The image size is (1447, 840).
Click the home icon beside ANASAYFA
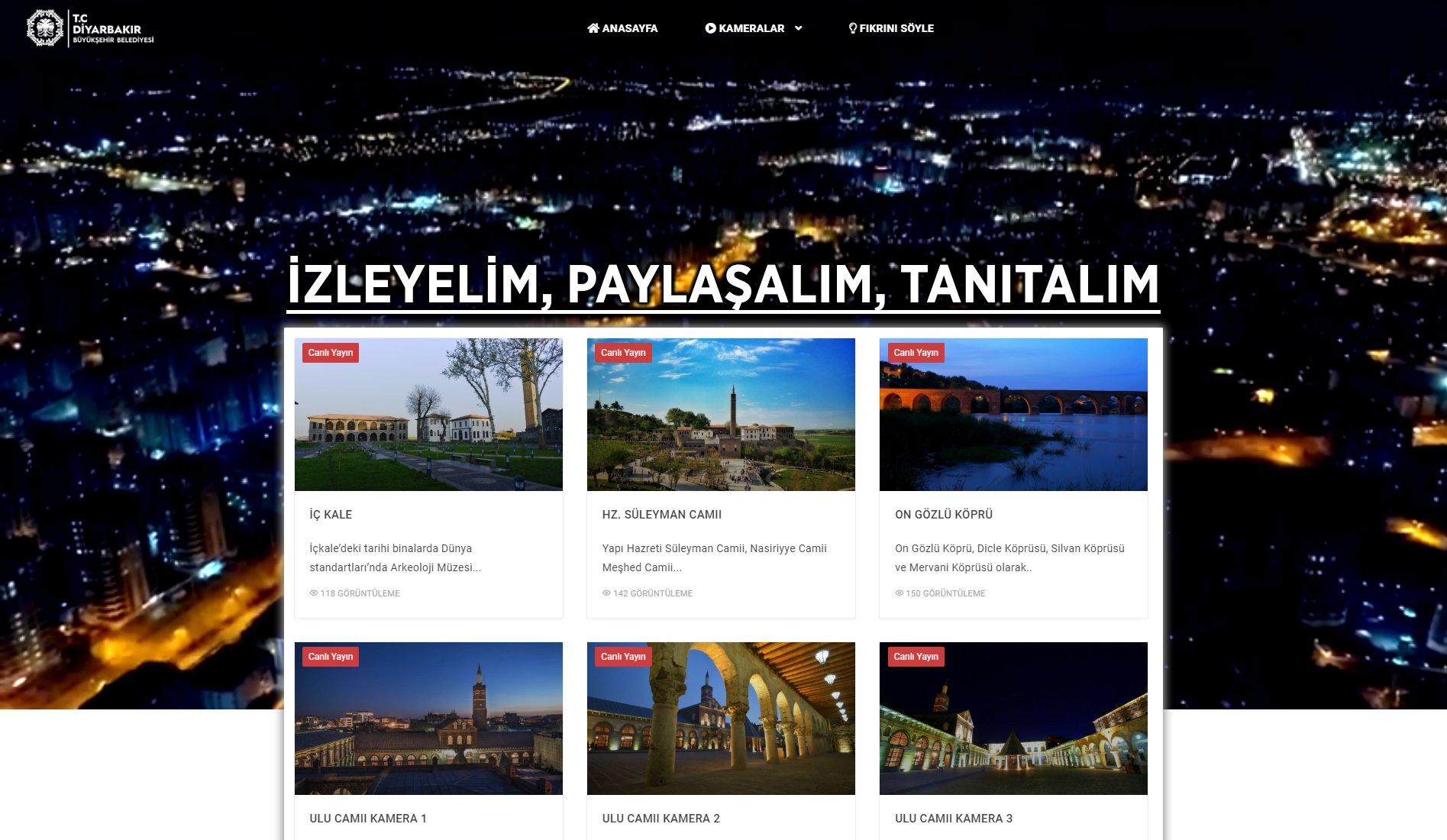(593, 28)
